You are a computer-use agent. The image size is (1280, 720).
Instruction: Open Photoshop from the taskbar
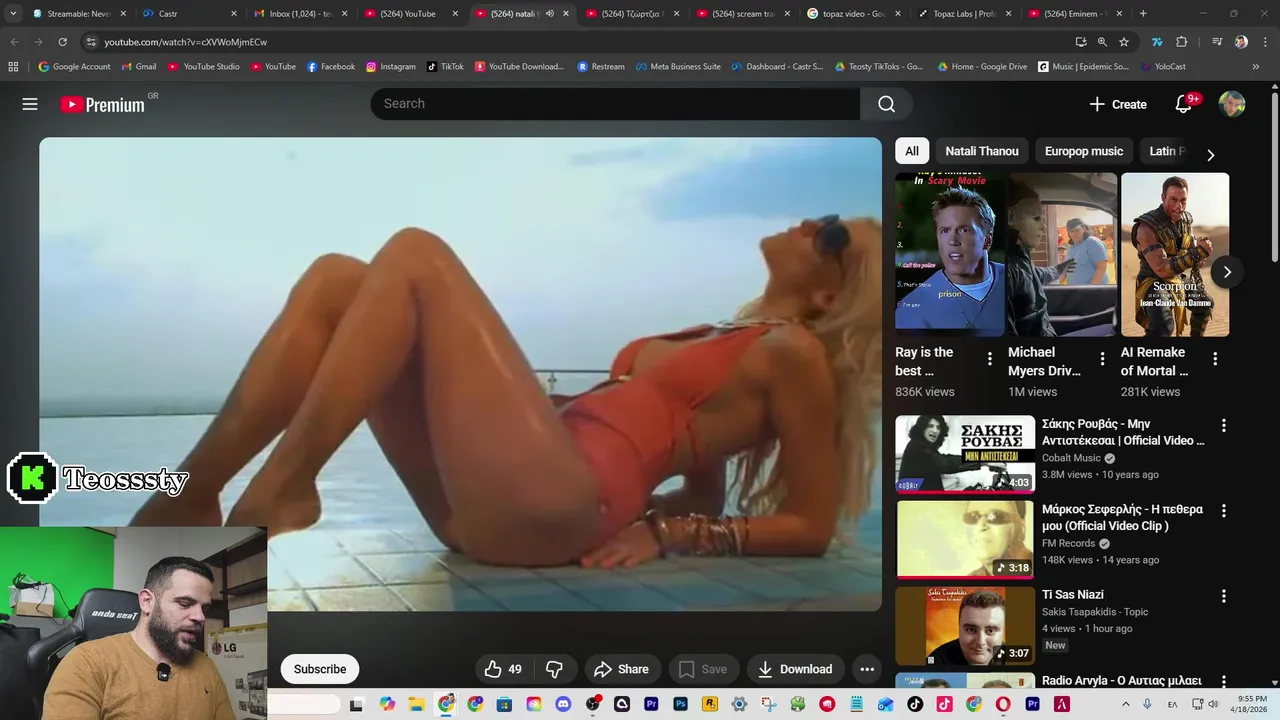click(681, 704)
